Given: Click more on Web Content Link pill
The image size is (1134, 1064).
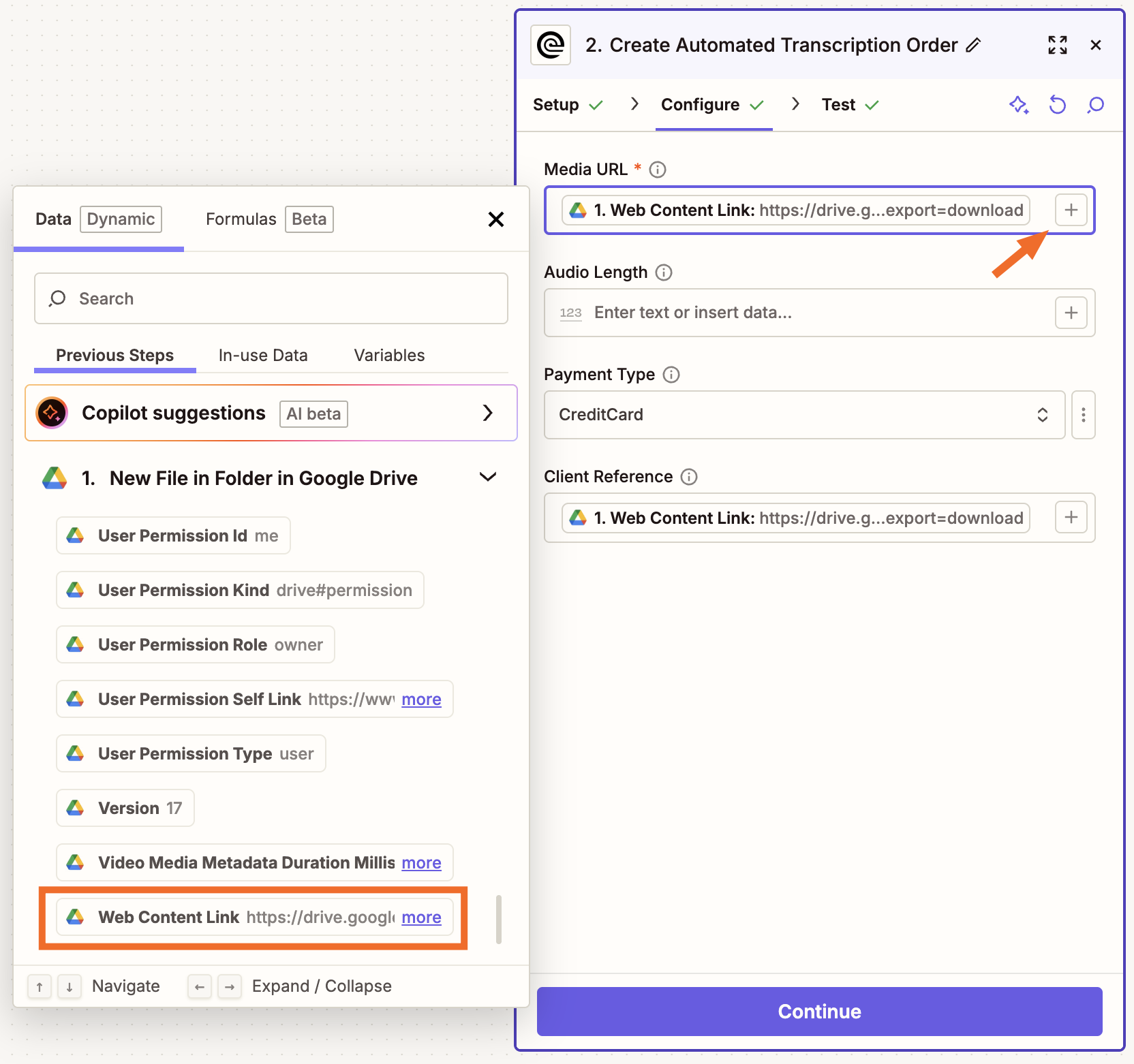Looking at the screenshot, I should pyautogui.click(x=421, y=918).
